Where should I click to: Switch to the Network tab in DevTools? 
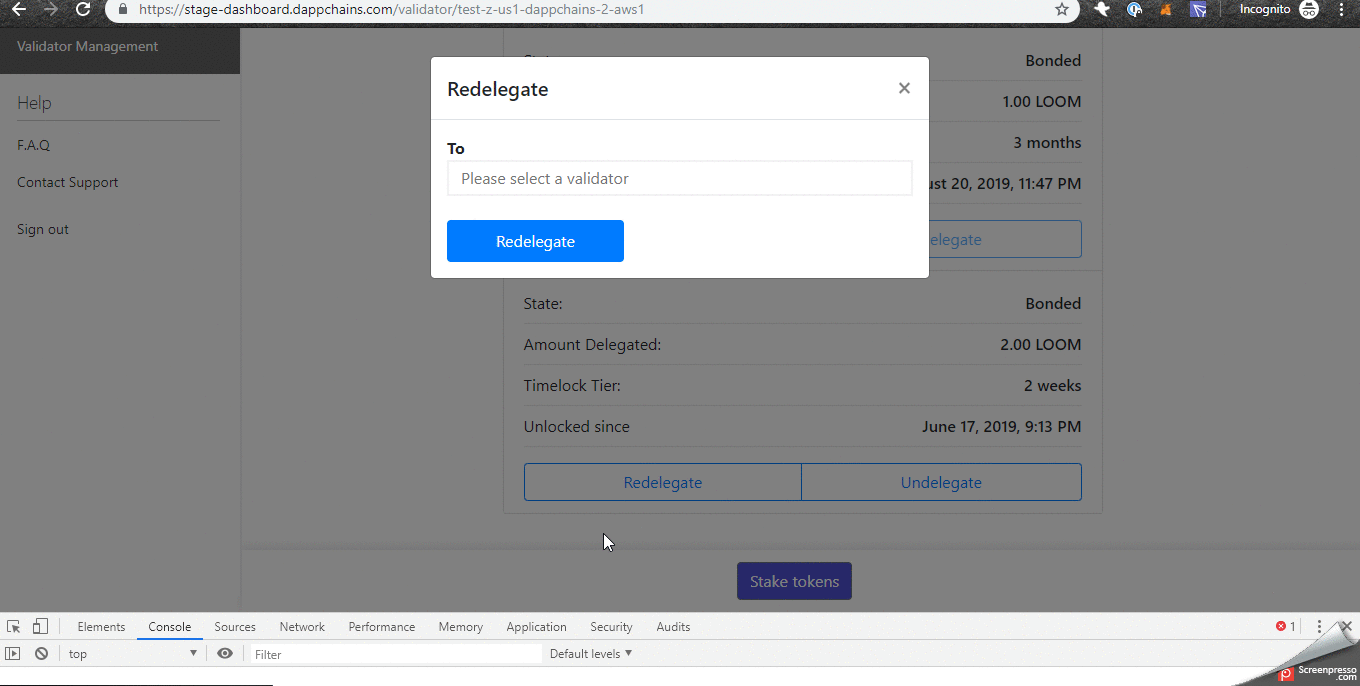(x=302, y=627)
